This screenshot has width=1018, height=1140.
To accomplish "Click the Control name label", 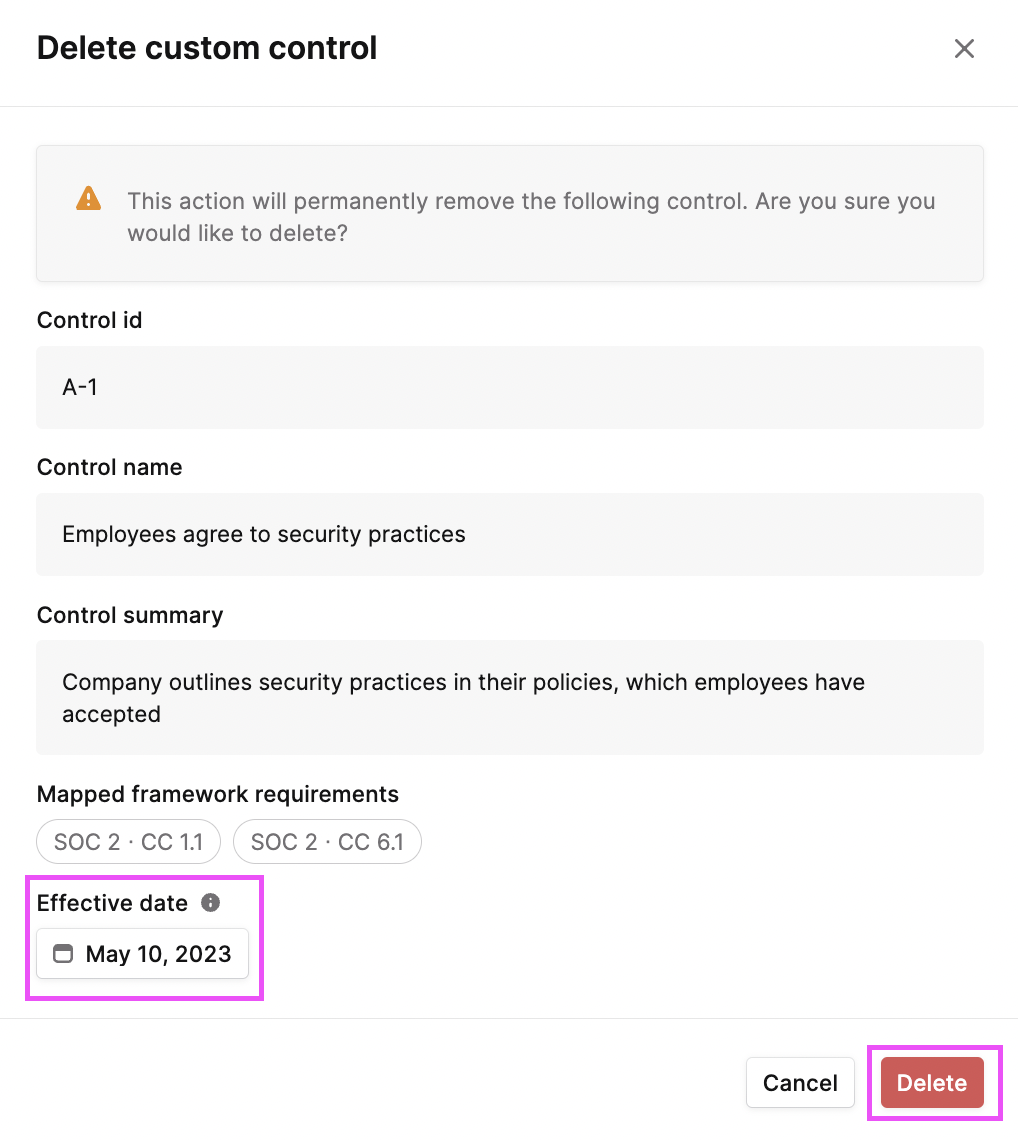I will tap(110, 467).
